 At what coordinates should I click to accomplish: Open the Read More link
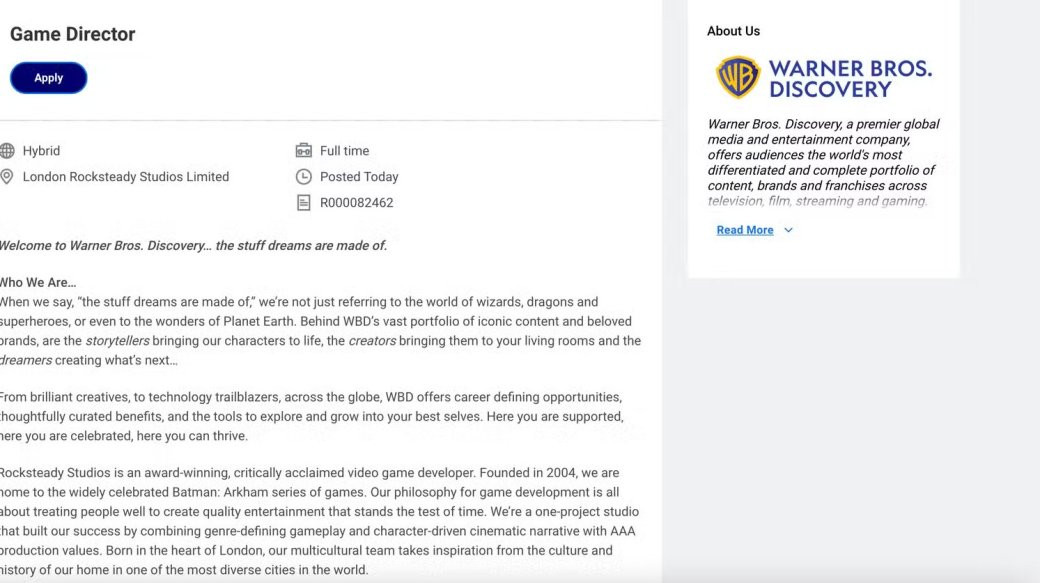(745, 230)
